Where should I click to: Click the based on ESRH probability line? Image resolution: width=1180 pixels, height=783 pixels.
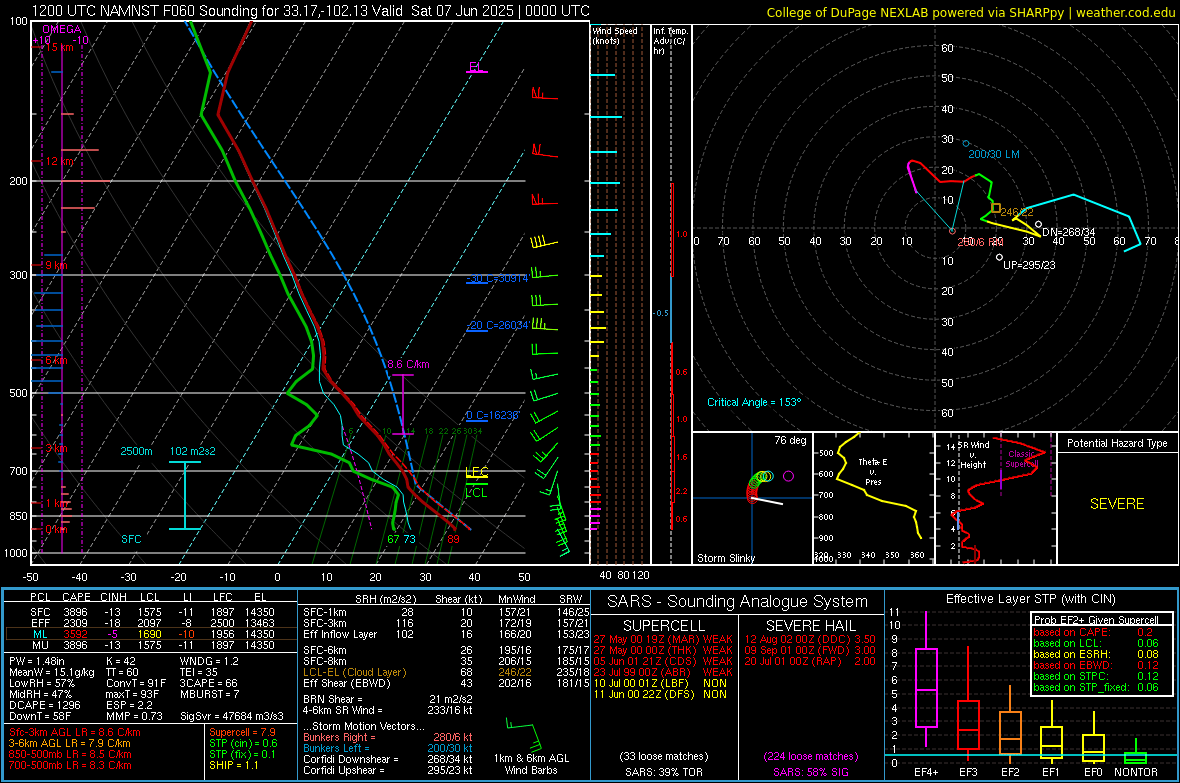click(x=1096, y=654)
